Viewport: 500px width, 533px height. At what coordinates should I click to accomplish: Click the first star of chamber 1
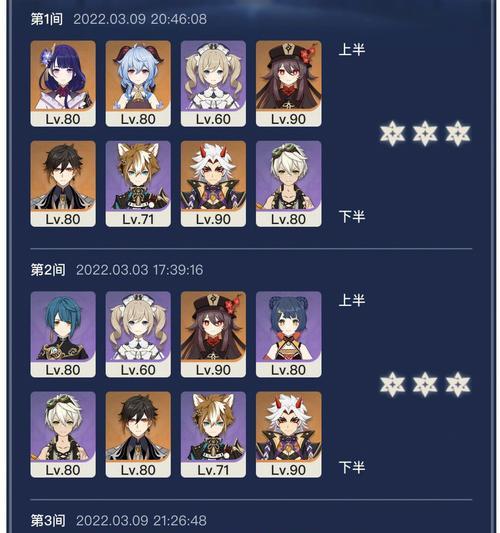(392, 133)
